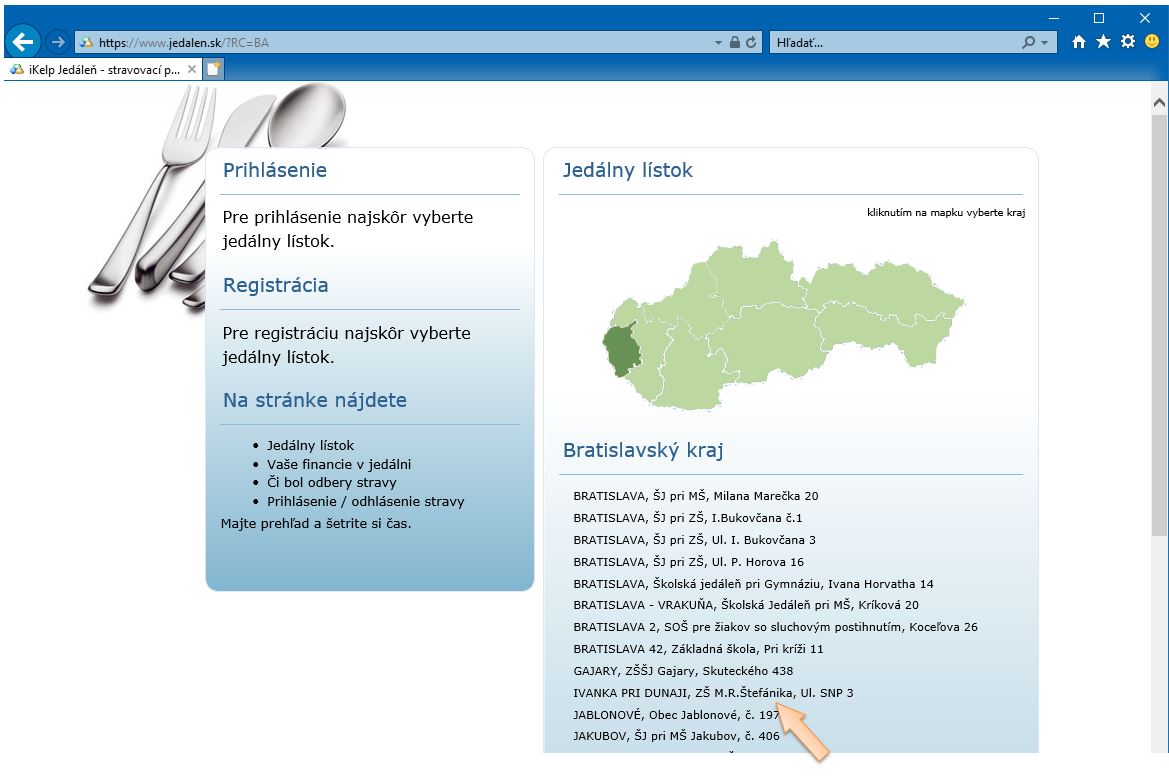Click the search magnifier icon

[1029, 43]
